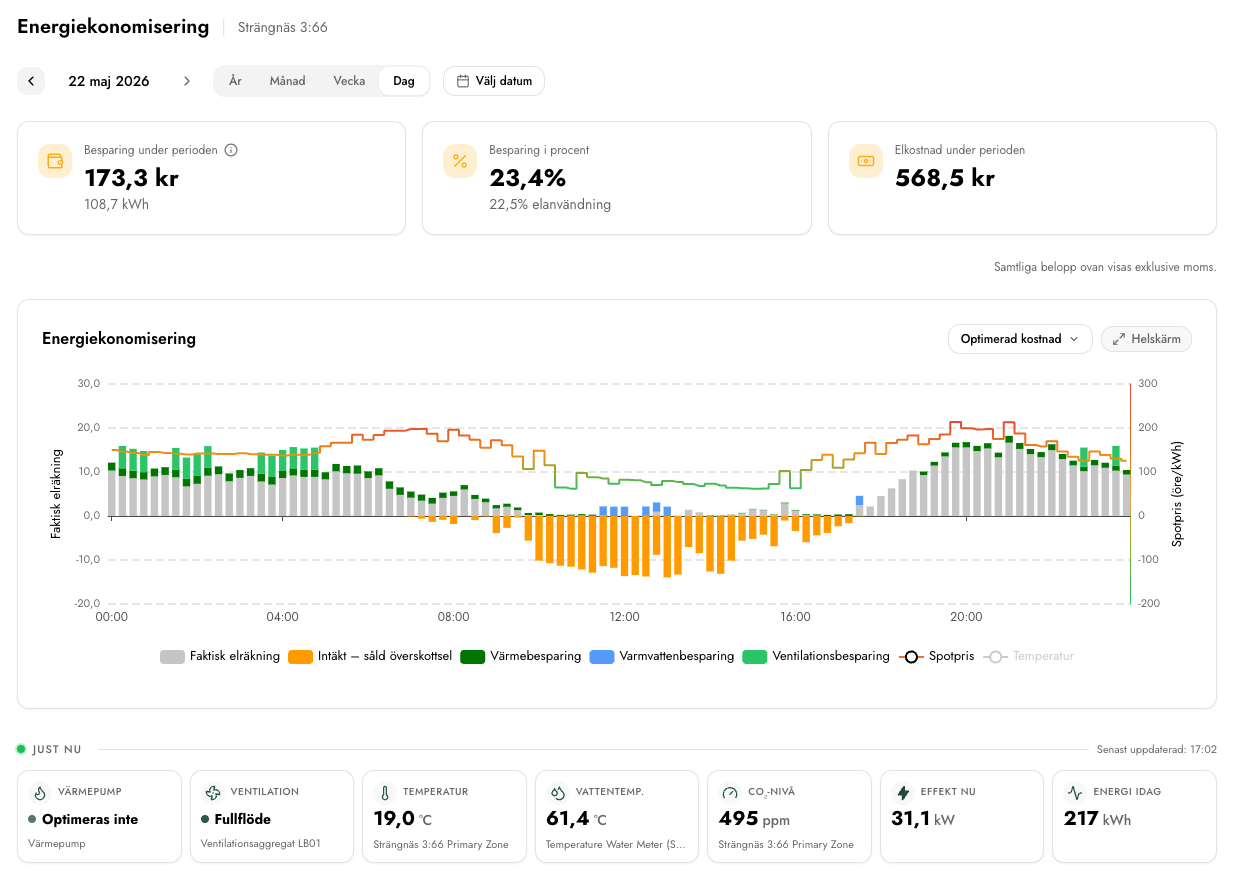Viewport: 1234px width, 874px height.
Task: Click the orange Intäkt legend swatch
Action: 301,657
